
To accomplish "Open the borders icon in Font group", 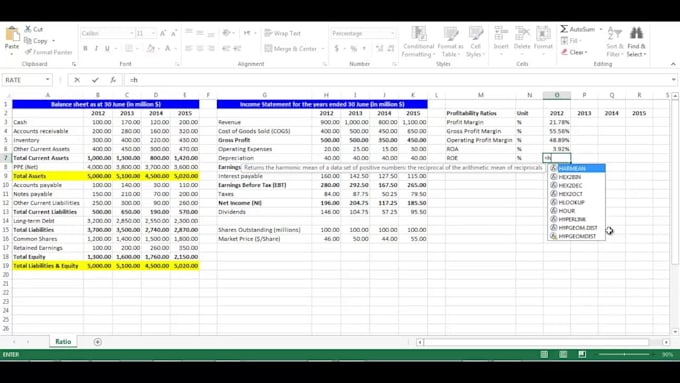I will [x=129, y=49].
